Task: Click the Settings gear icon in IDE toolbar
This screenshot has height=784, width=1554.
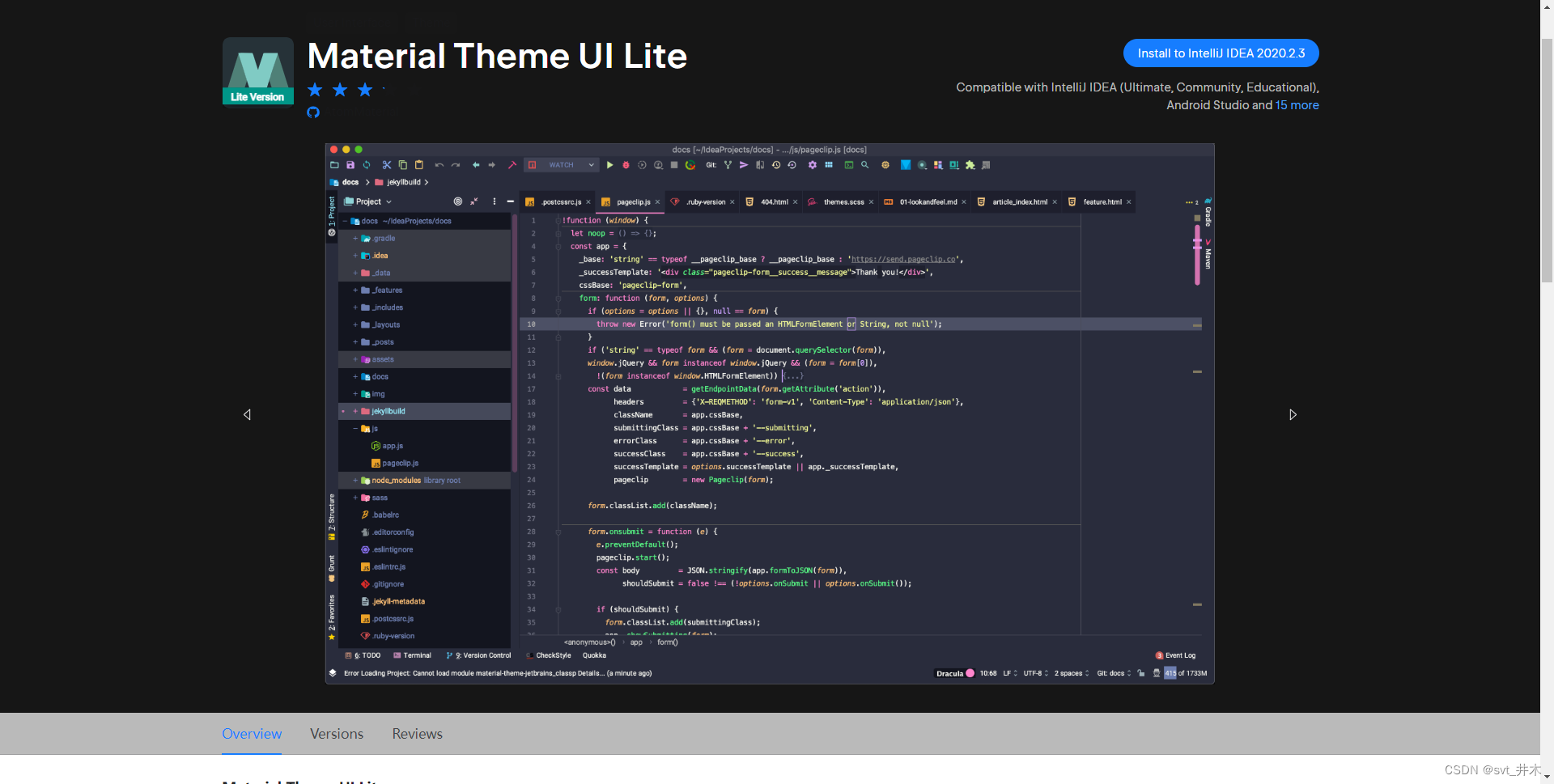Action: tap(813, 165)
